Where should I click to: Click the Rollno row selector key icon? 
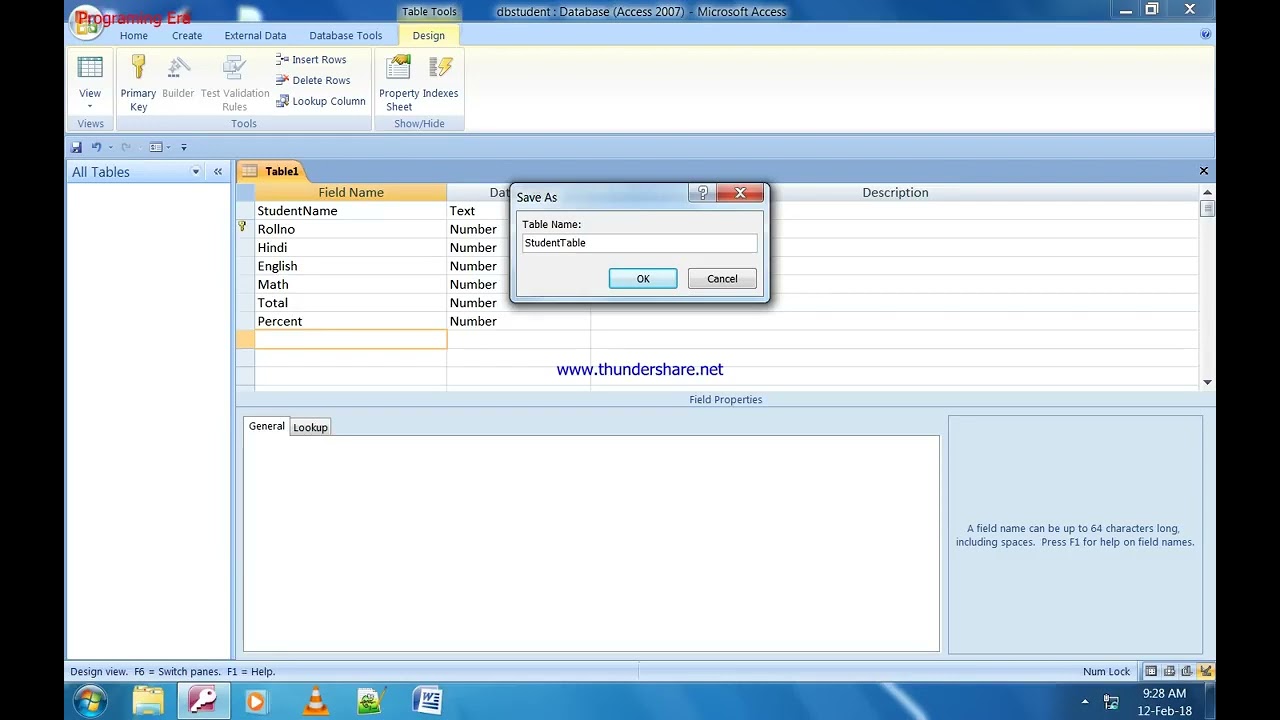pos(244,229)
